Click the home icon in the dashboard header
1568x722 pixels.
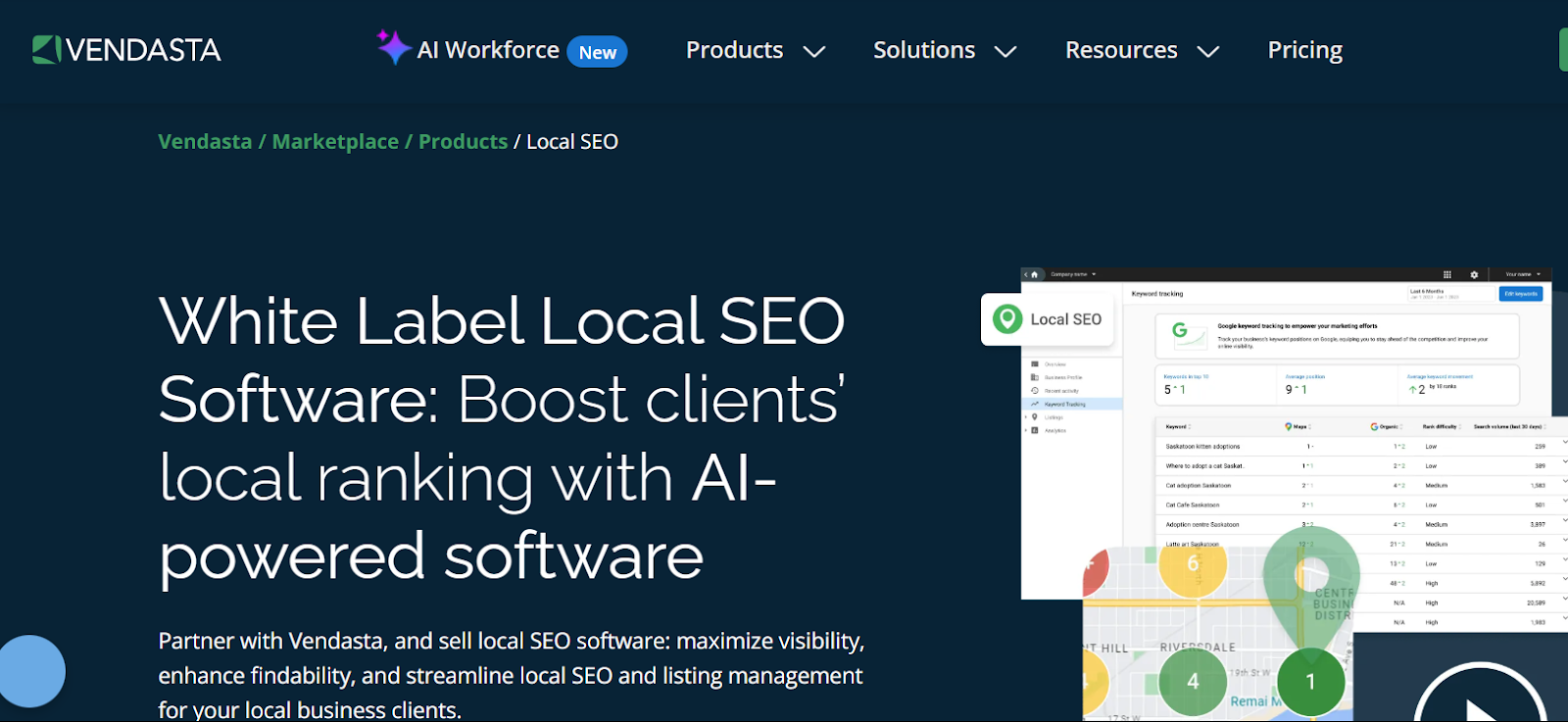pyautogui.click(x=1034, y=274)
